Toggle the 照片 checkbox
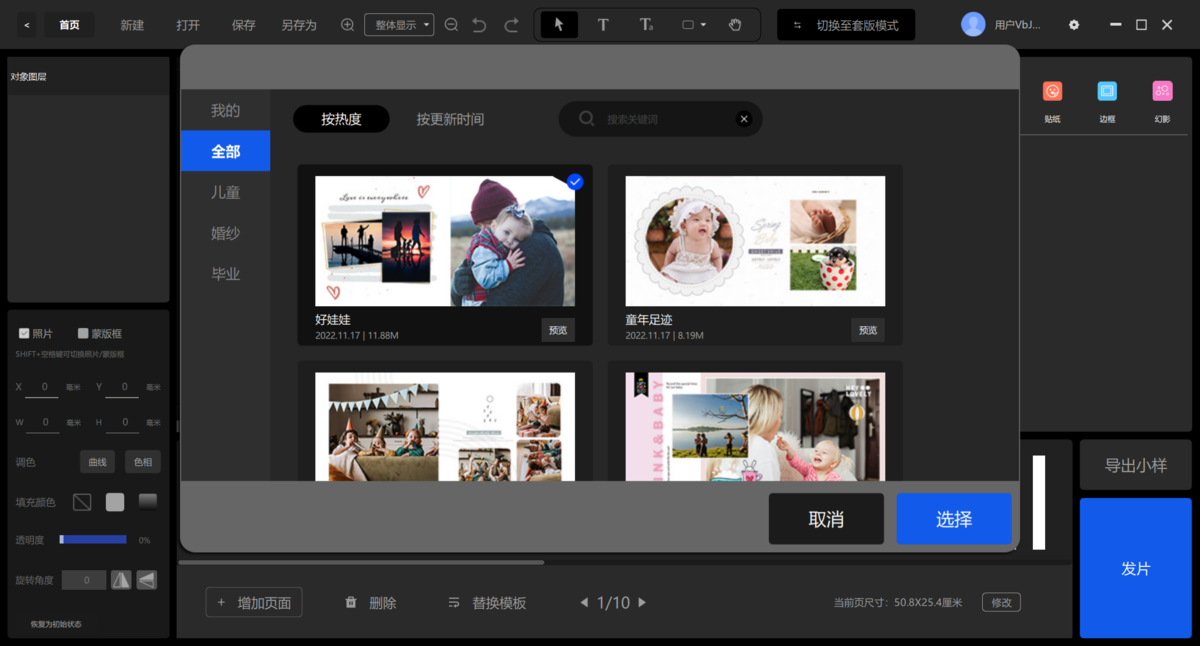The image size is (1200, 646). 24,333
